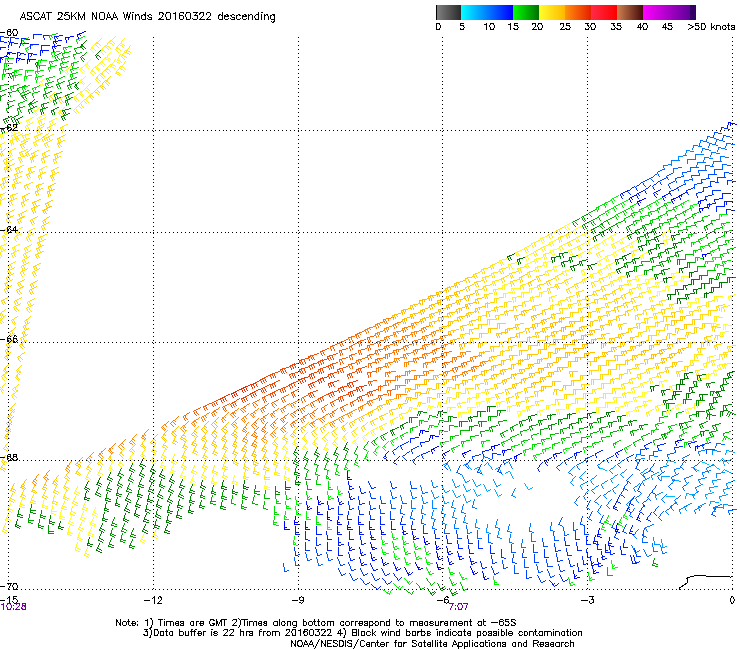Click the green 15-20 knots legend swatch
This screenshot has height=650, width=740.
526,12
